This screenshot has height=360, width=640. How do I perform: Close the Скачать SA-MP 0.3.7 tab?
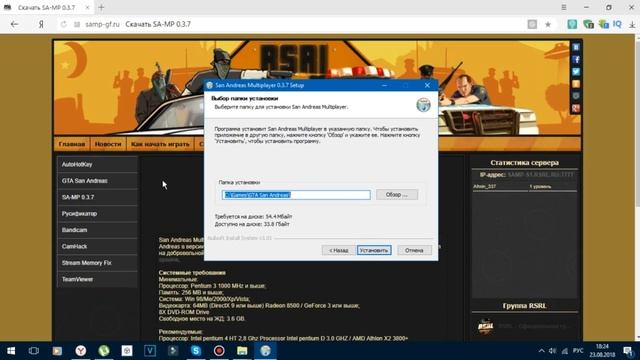click(x=87, y=7)
